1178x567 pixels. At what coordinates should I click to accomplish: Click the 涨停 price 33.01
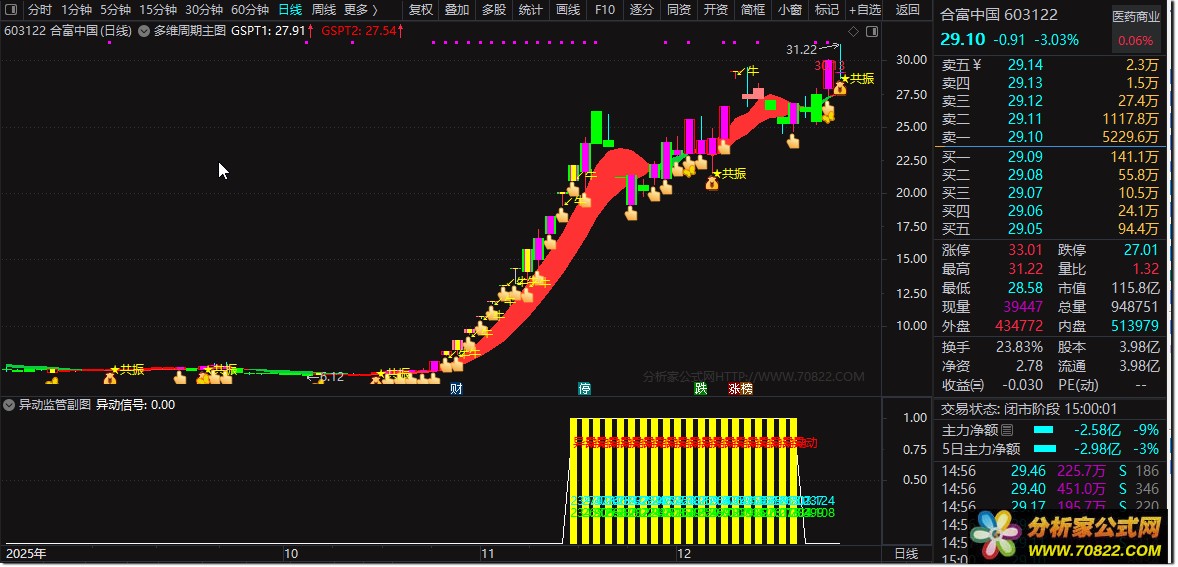click(x=1025, y=250)
